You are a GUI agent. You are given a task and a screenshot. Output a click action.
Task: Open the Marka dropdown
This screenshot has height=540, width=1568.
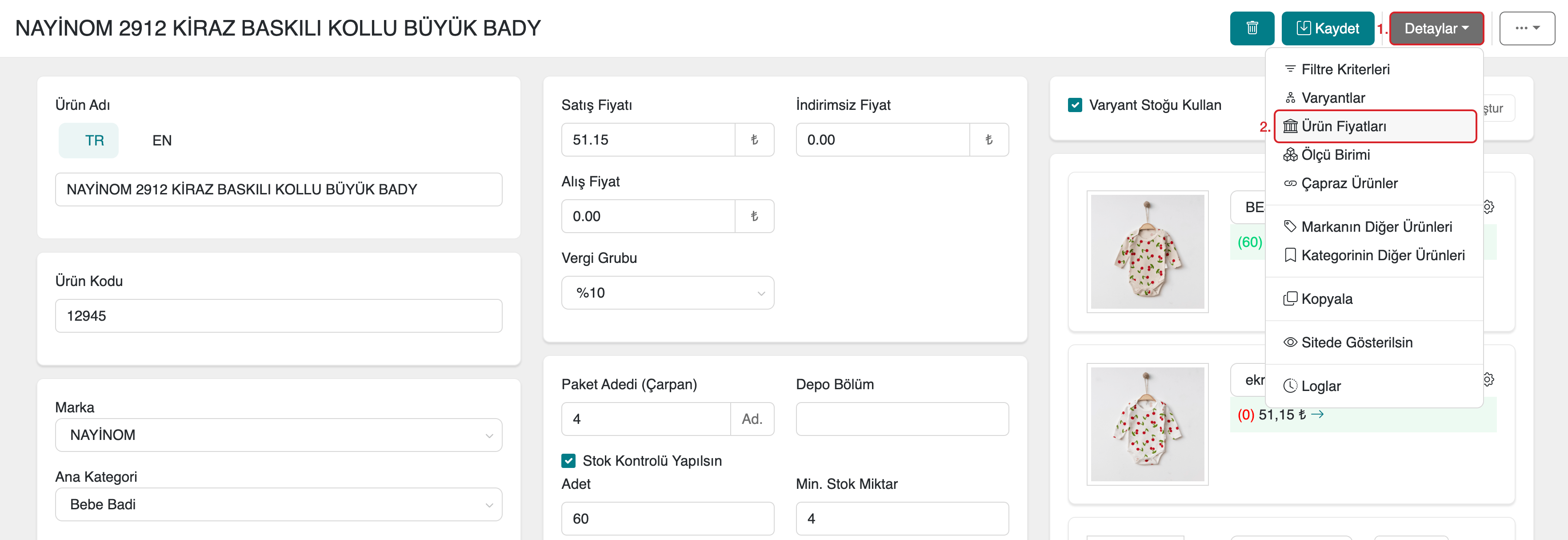(x=278, y=435)
